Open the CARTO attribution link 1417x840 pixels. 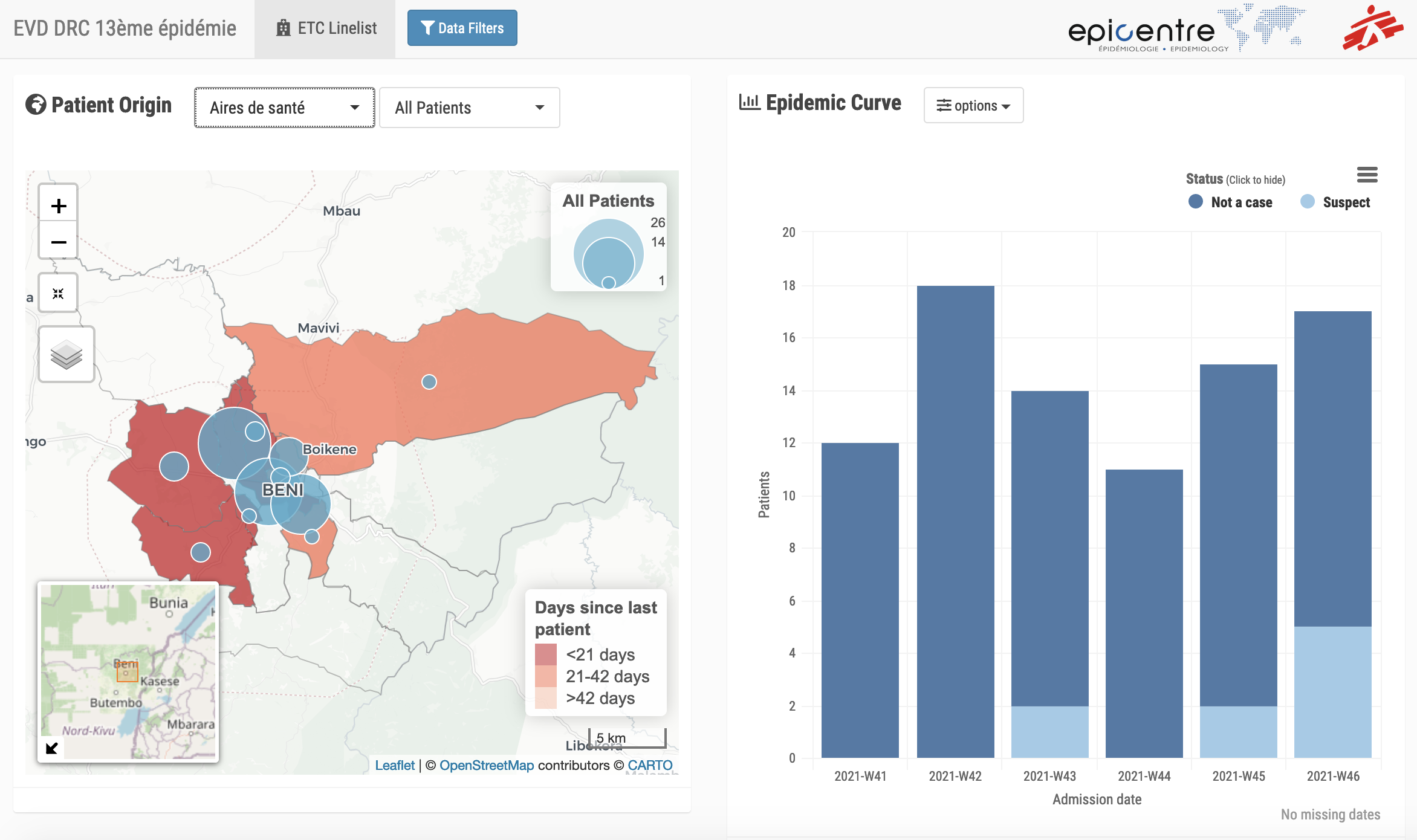650,765
